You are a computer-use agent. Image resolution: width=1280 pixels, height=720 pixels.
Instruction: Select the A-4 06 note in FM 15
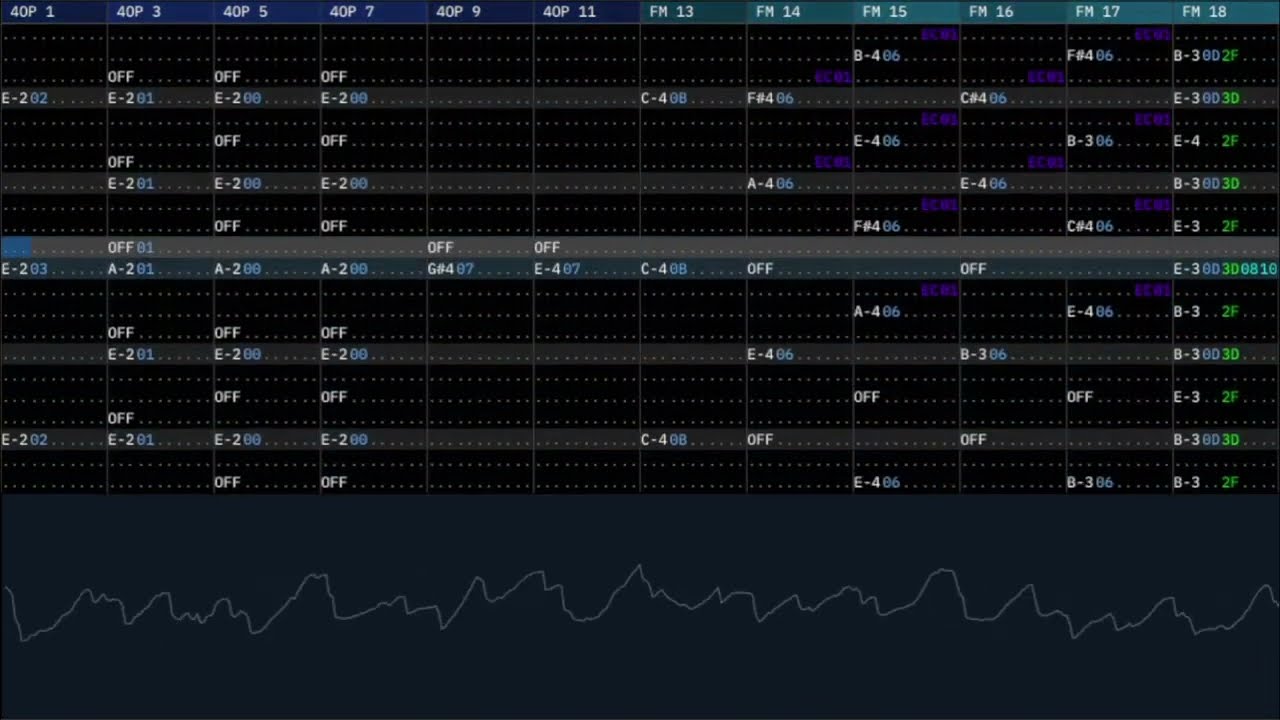click(x=877, y=311)
